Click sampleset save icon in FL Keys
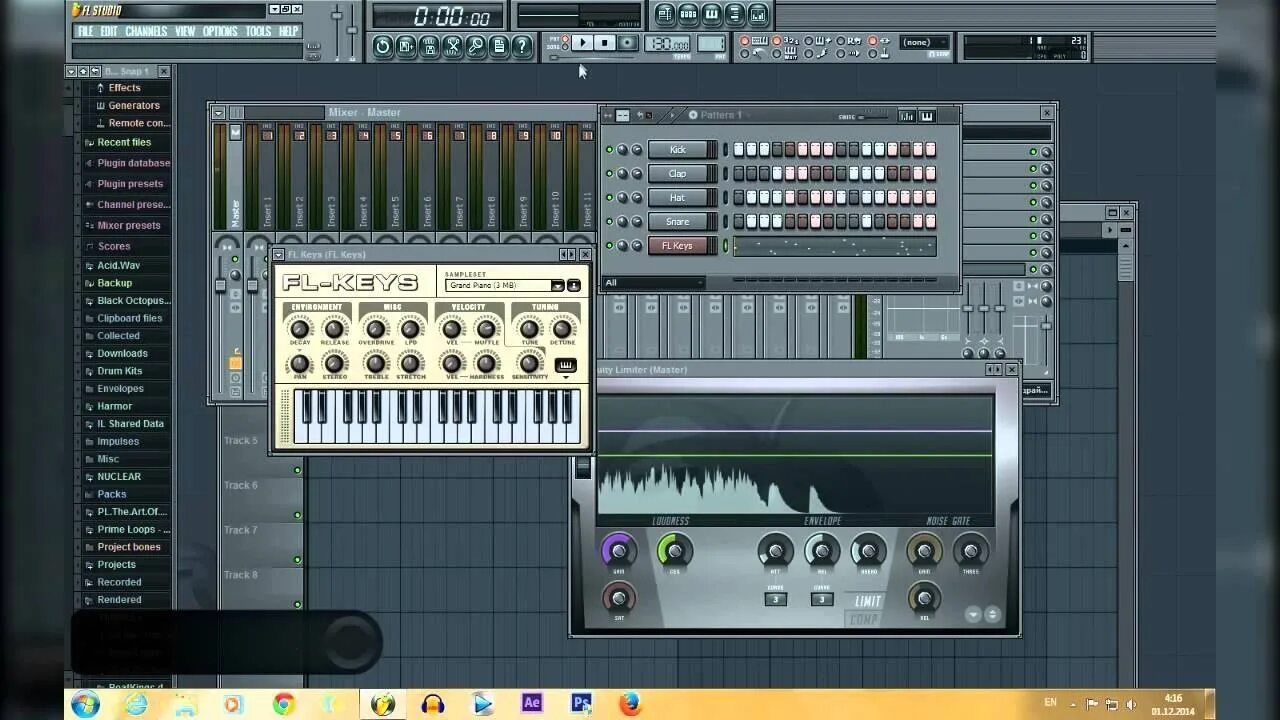Viewport: 1280px width, 720px height. point(574,286)
